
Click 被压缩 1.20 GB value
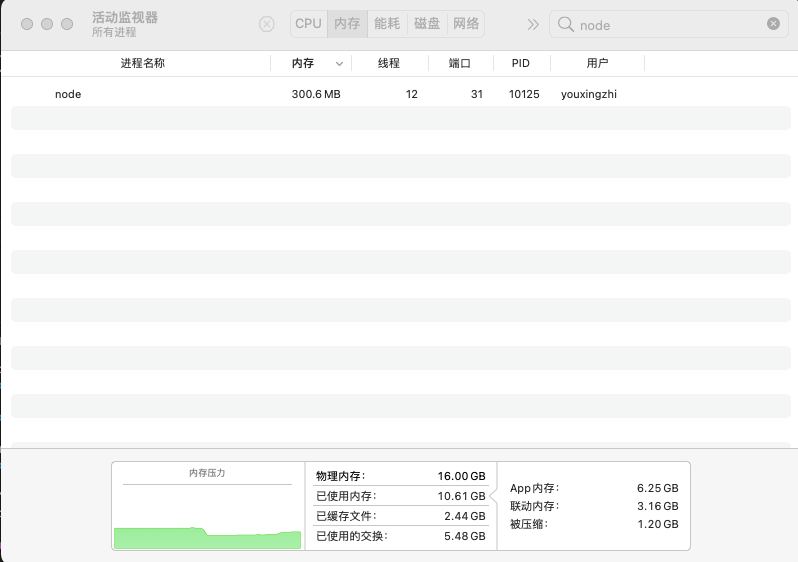click(658, 524)
